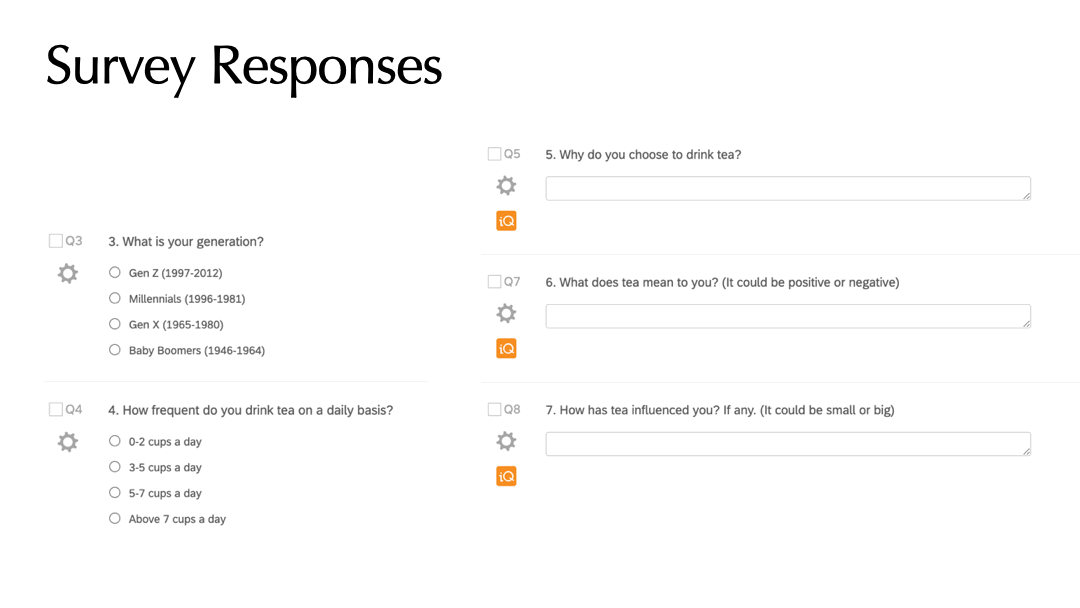Screen dimensions: 1080x608
Task: Focus the answer box for how tea influenced you
Action: (x=788, y=443)
